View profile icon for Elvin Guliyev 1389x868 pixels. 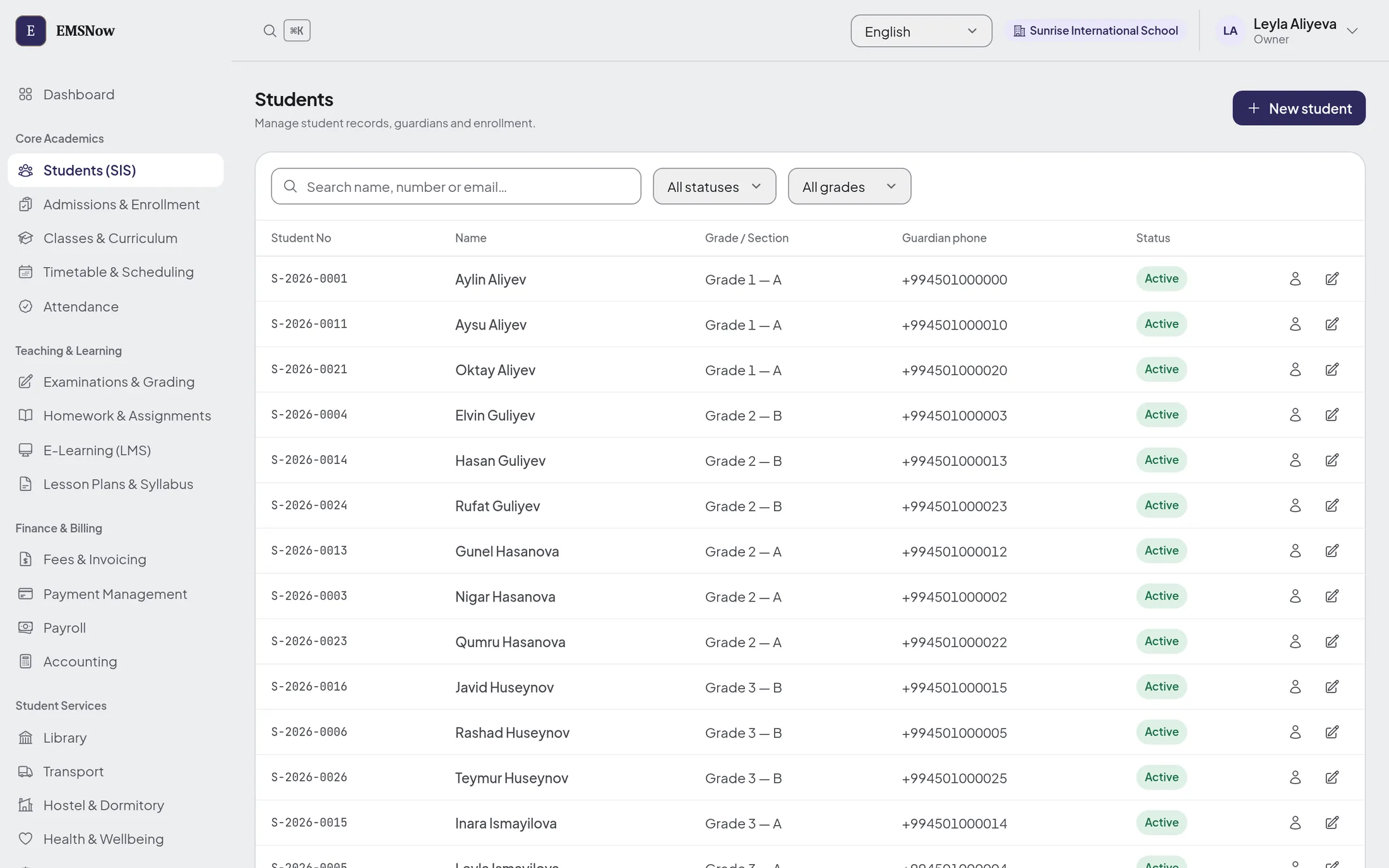(1295, 415)
